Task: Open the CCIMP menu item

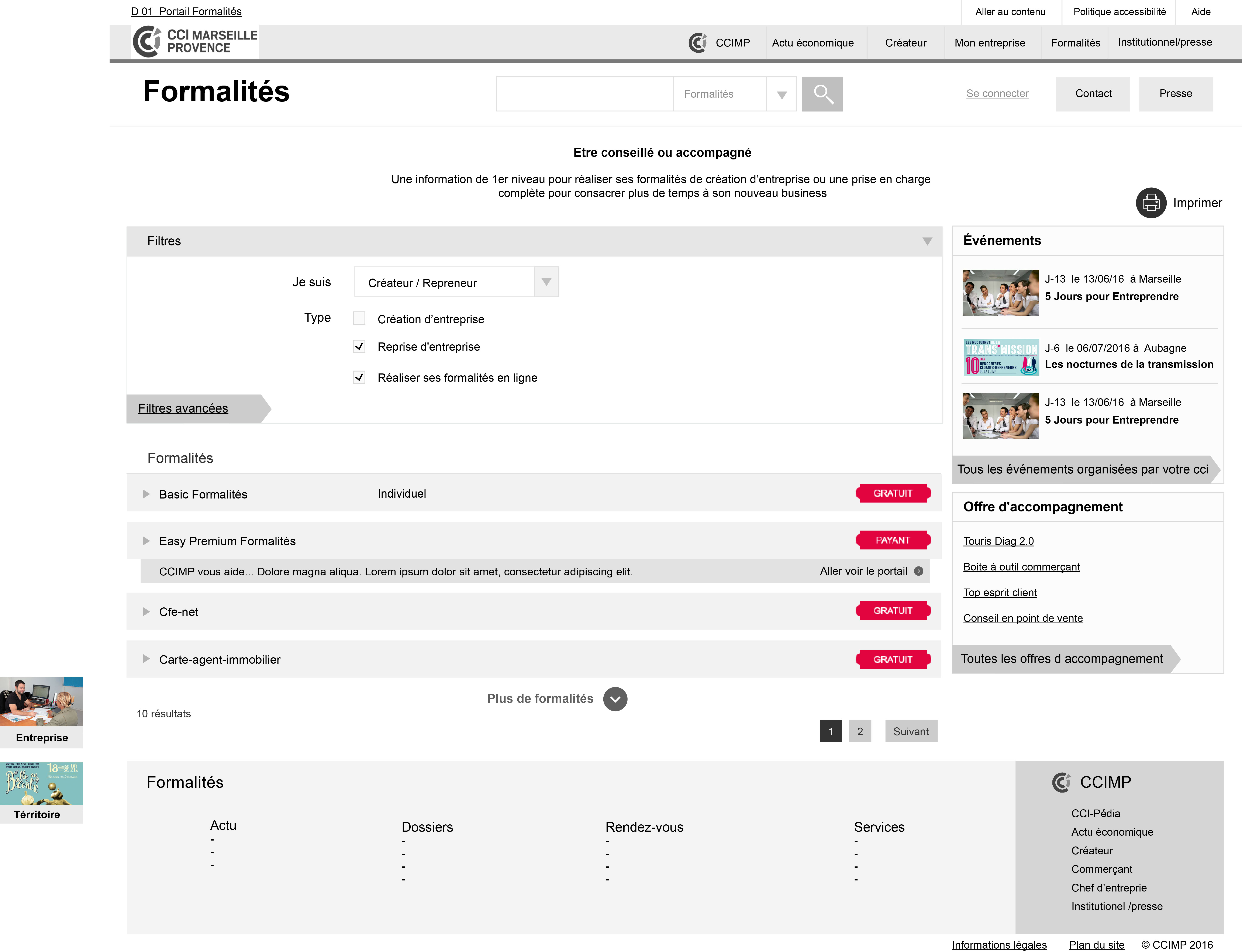Action: [733, 43]
